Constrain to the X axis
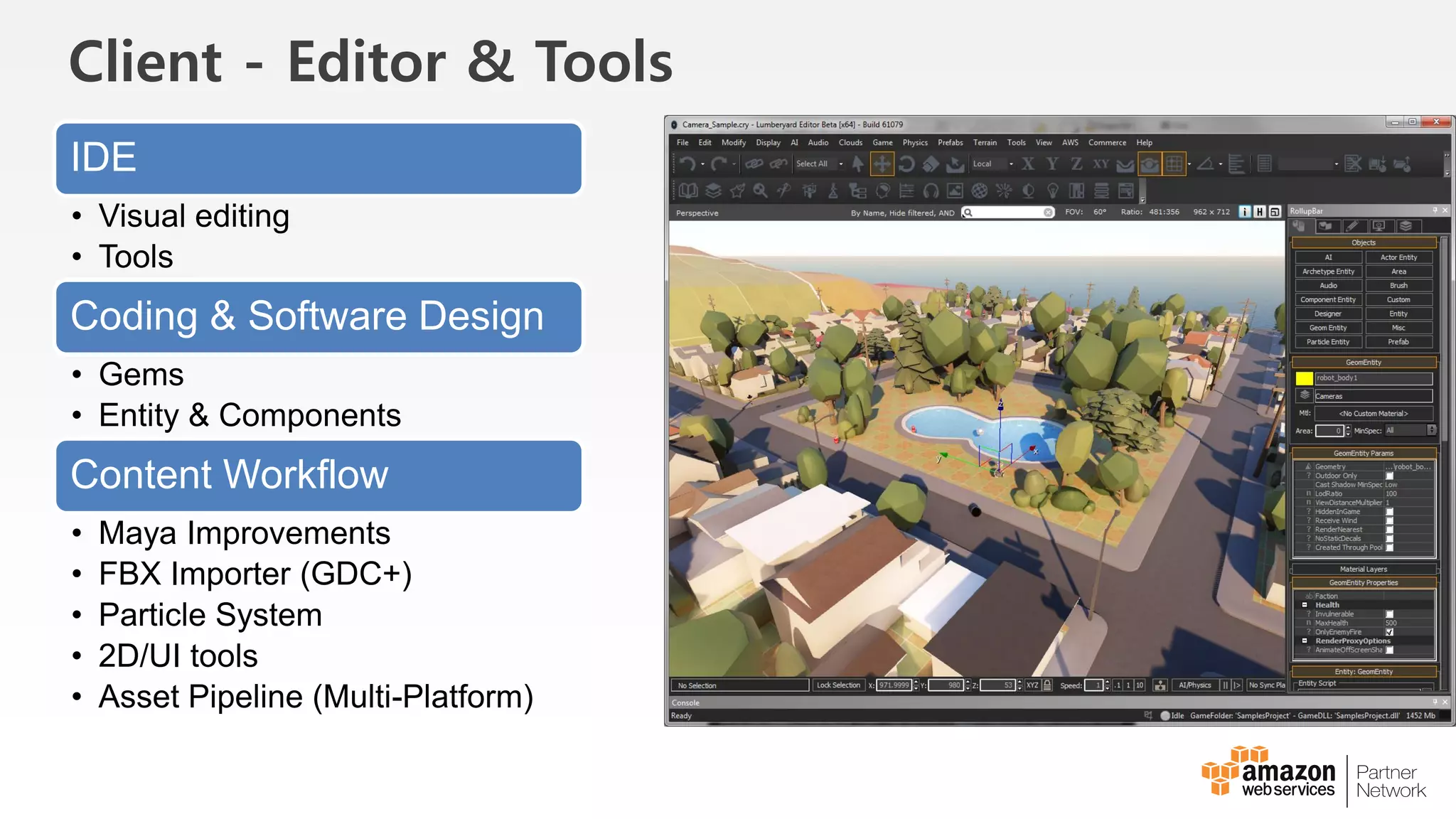Screen dimensions: 1456x819 click(x=1028, y=164)
